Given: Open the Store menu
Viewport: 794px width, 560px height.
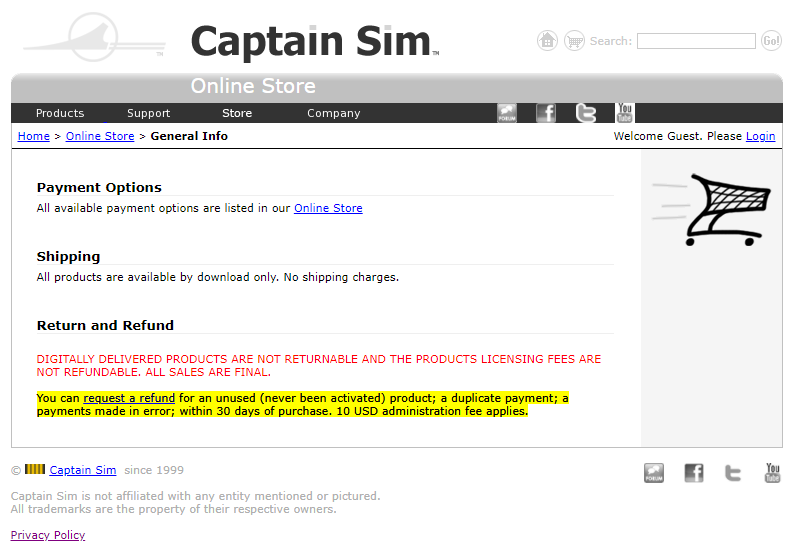Looking at the screenshot, I should pos(237,113).
